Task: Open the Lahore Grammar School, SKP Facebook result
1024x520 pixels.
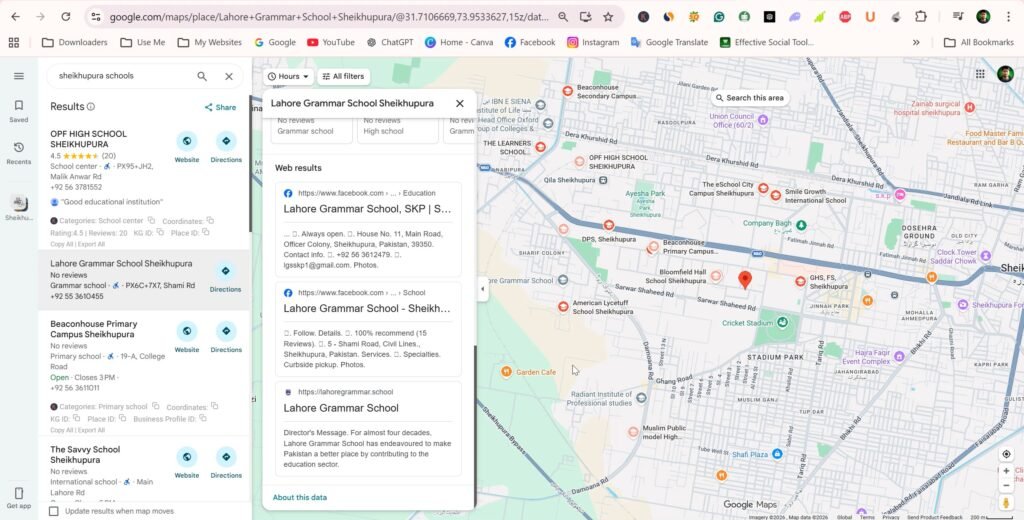Action: (x=367, y=209)
